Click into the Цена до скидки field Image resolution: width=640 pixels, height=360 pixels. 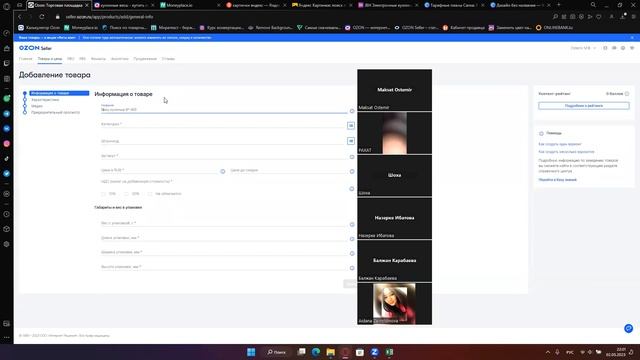pos(288,170)
